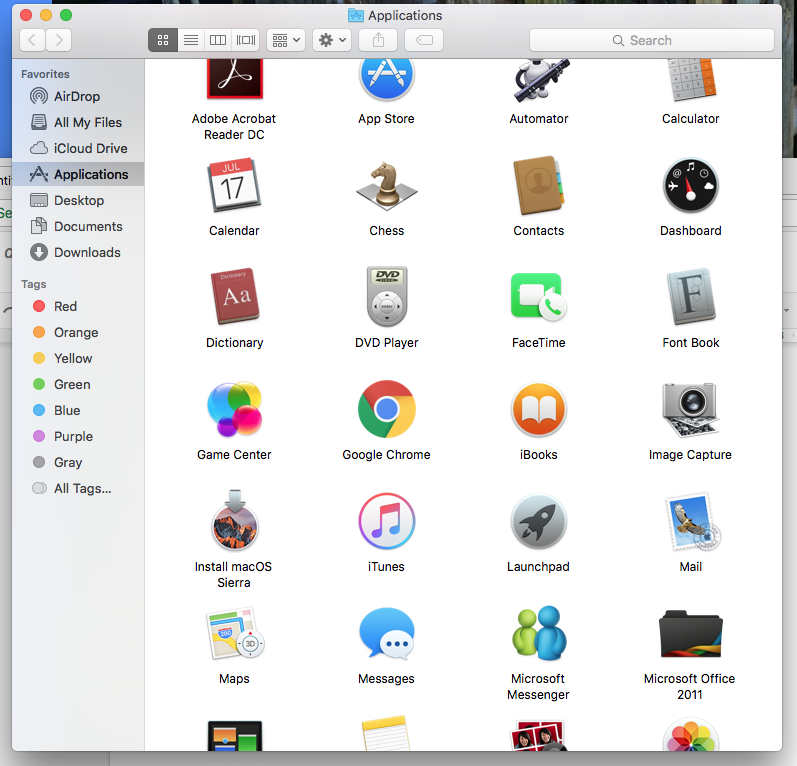Viewport: 797px width, 766px height.
Task: Click the Finder Search field
Action: coord(652,40)
